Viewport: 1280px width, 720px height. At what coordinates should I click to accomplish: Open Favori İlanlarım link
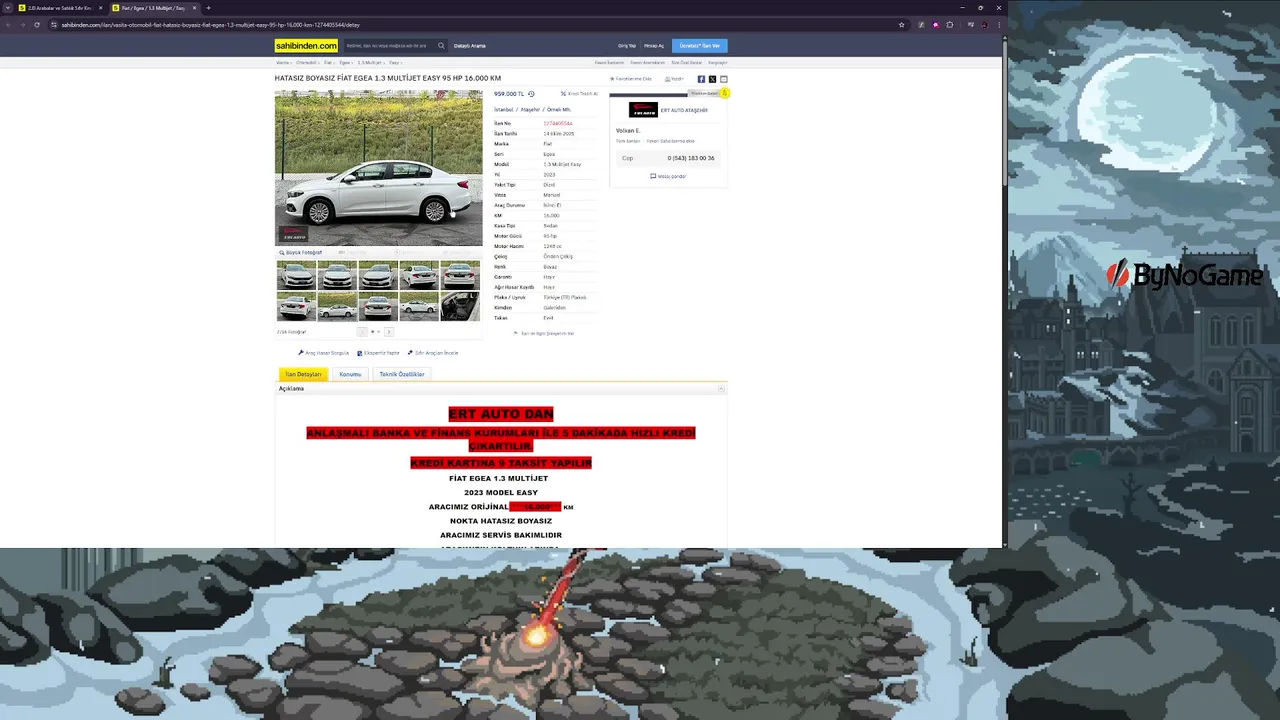click(x=609, y=62)
